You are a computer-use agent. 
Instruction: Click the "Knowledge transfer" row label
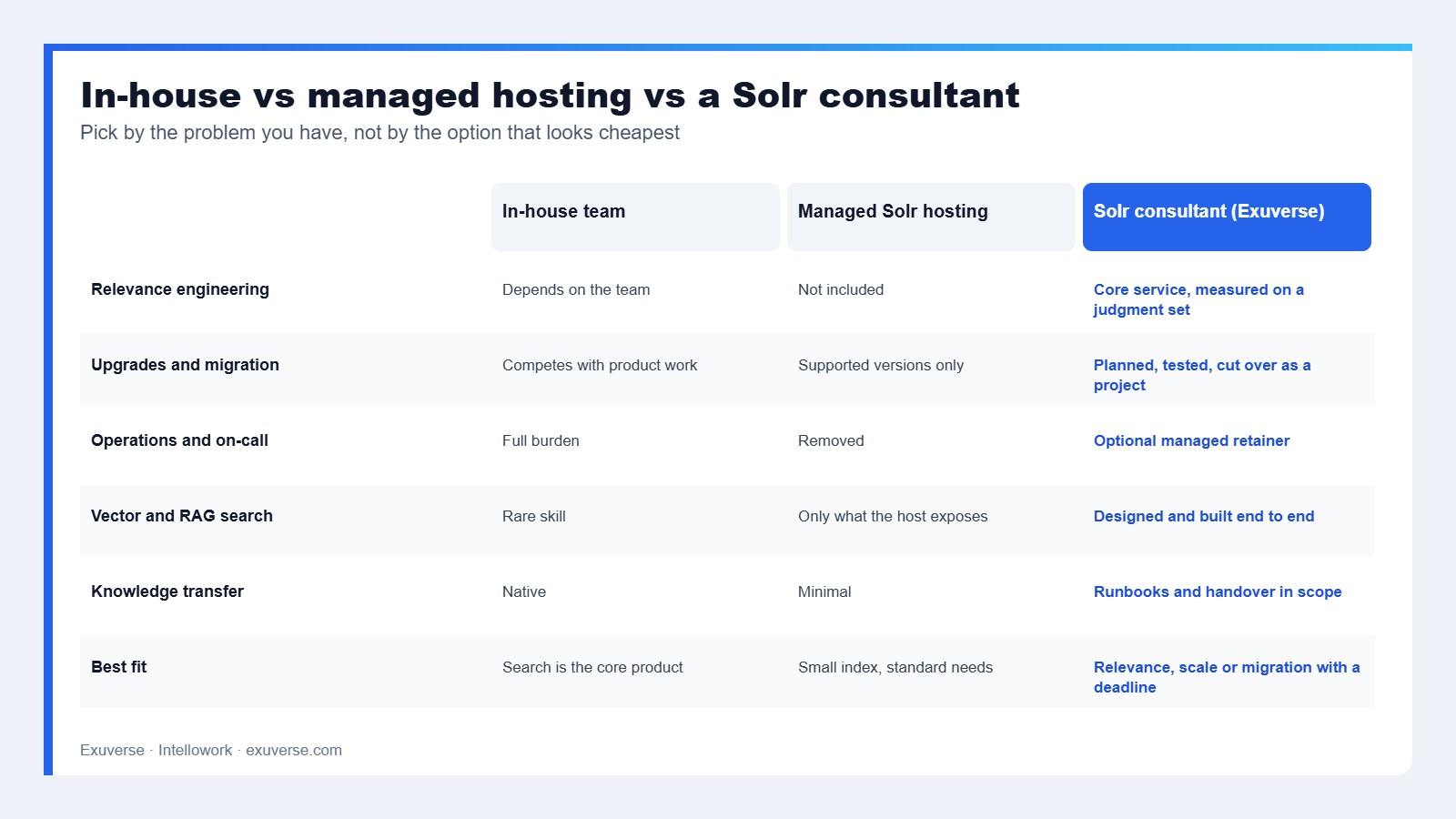tap(167, 591)
